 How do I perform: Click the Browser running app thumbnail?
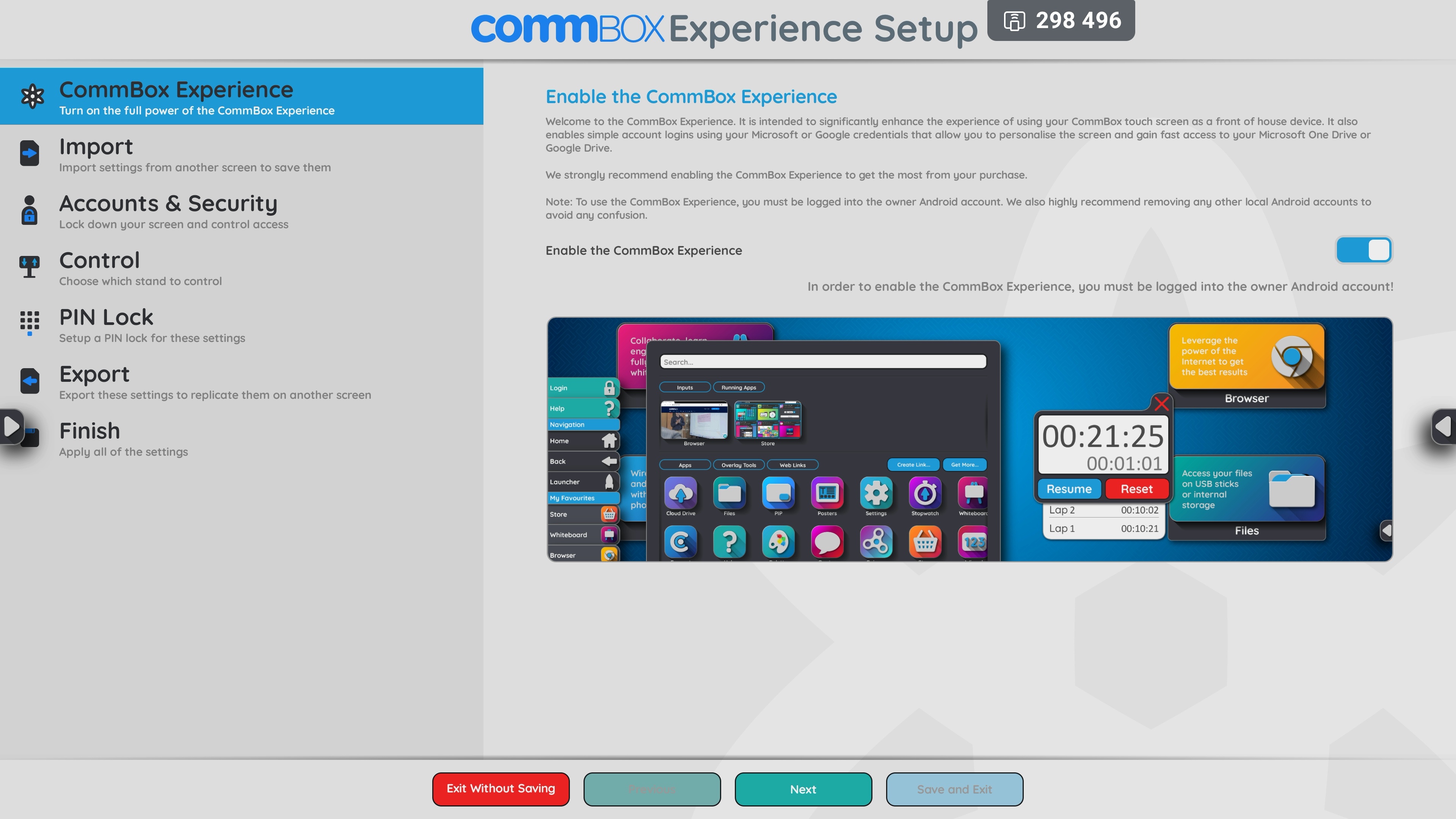tap(694, 420)
